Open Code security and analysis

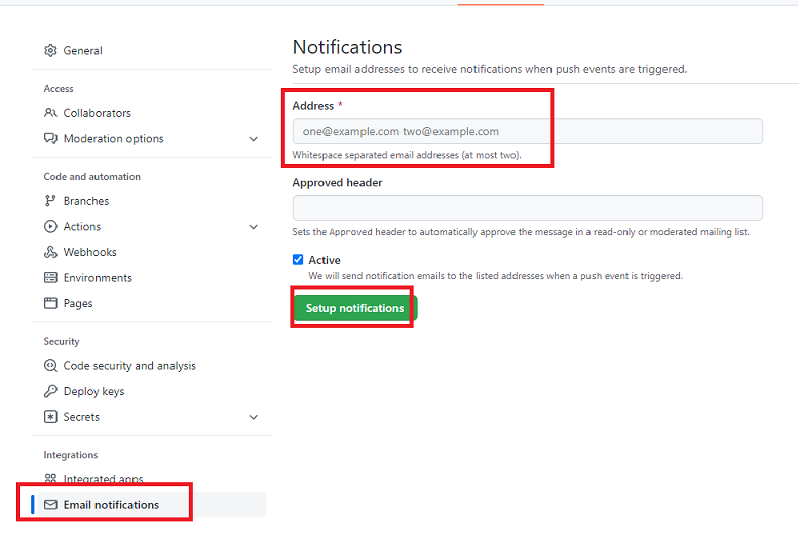coord(130,365)
